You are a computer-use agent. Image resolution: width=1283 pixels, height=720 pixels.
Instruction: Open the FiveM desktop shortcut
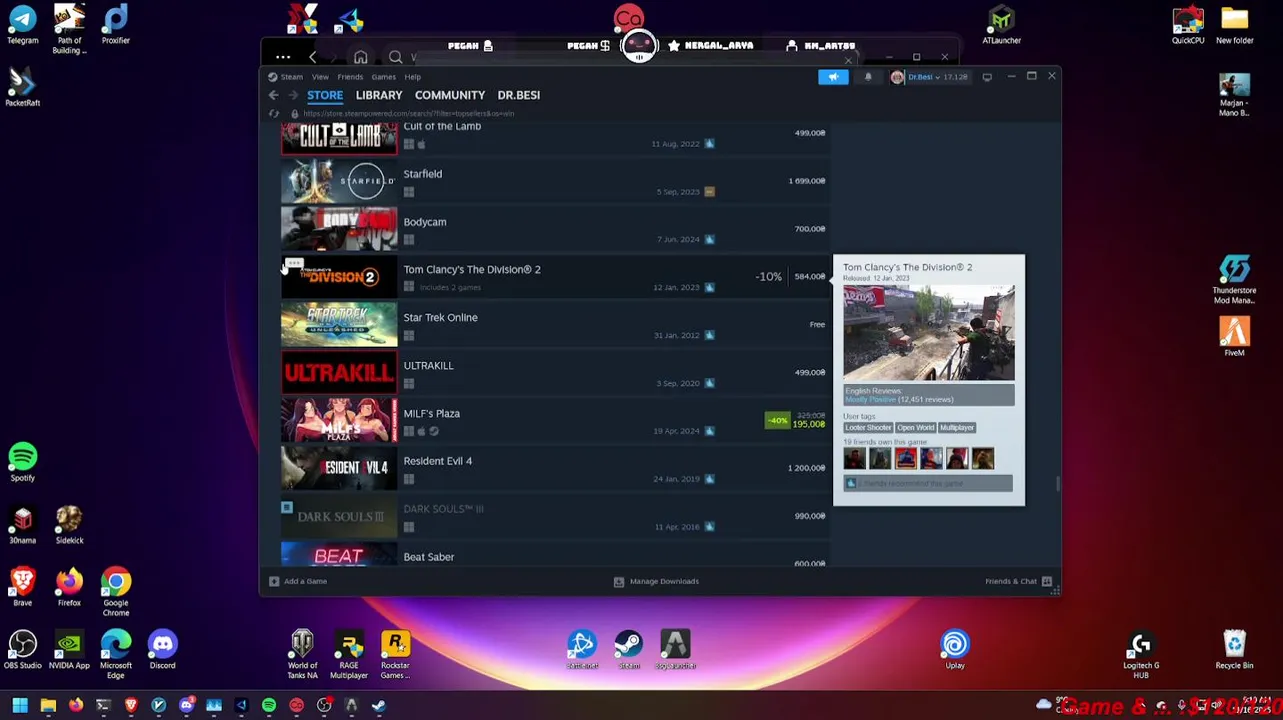(1234, 337)
